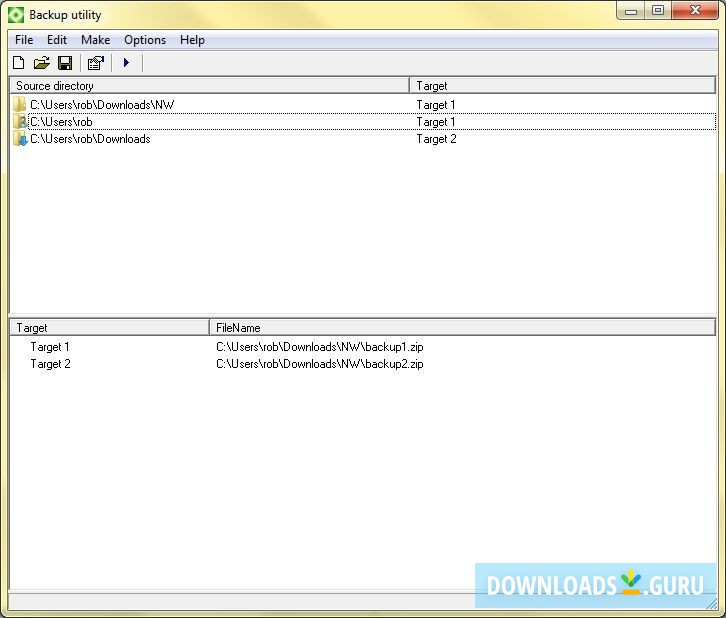Screen dimensions: 726x618
Task: Close the Backup utility window
Action: tap(695, 11)
